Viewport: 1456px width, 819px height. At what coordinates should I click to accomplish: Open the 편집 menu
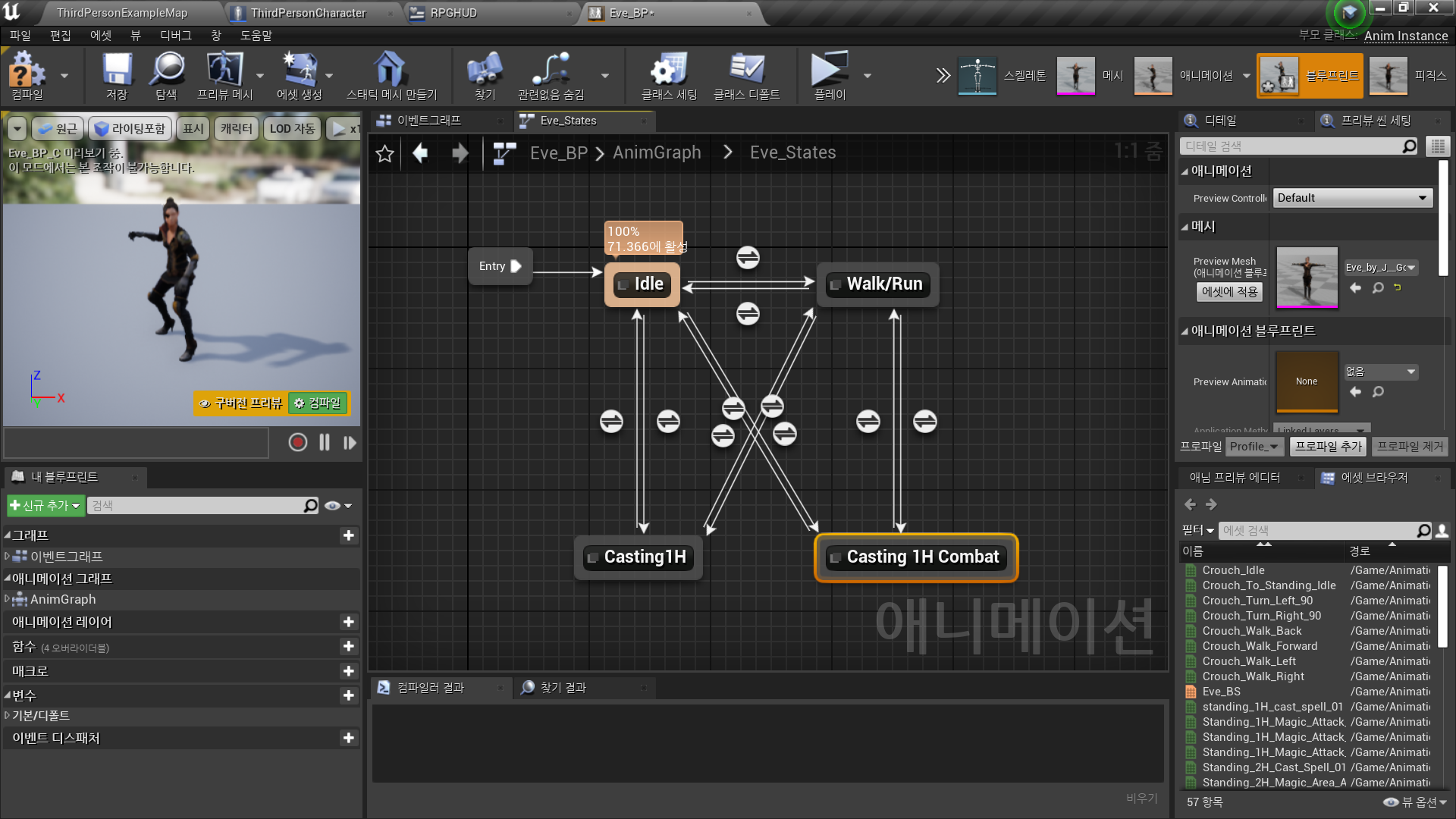point(61,35)
